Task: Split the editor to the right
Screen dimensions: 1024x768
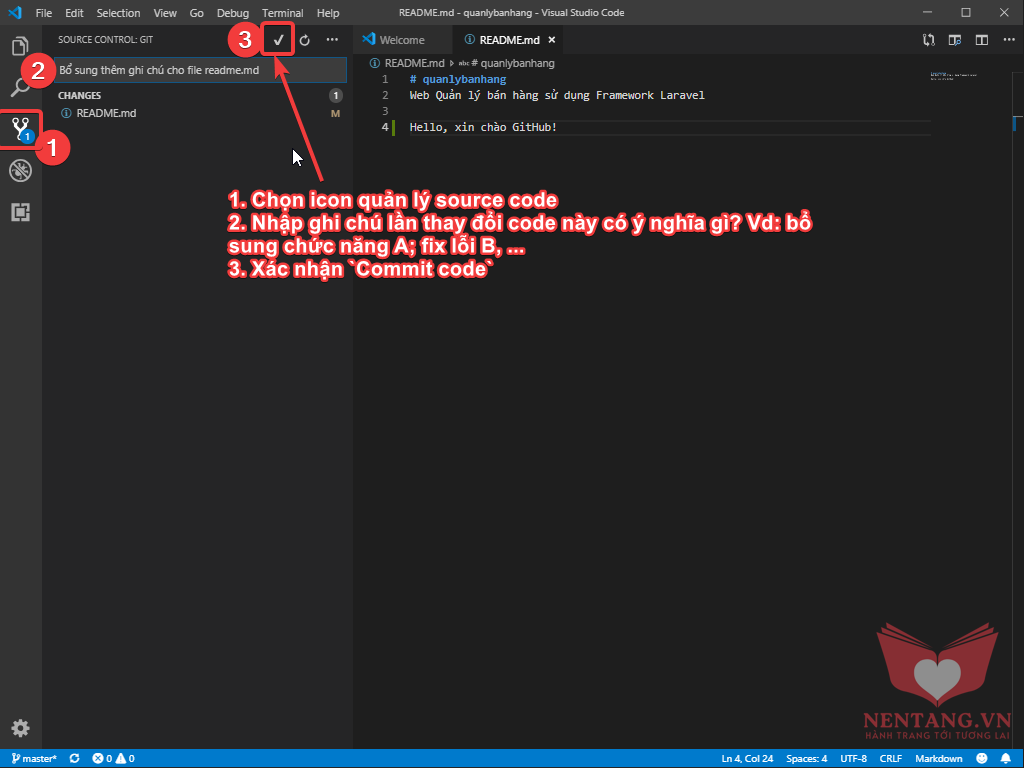Action: tap(981, 40)
